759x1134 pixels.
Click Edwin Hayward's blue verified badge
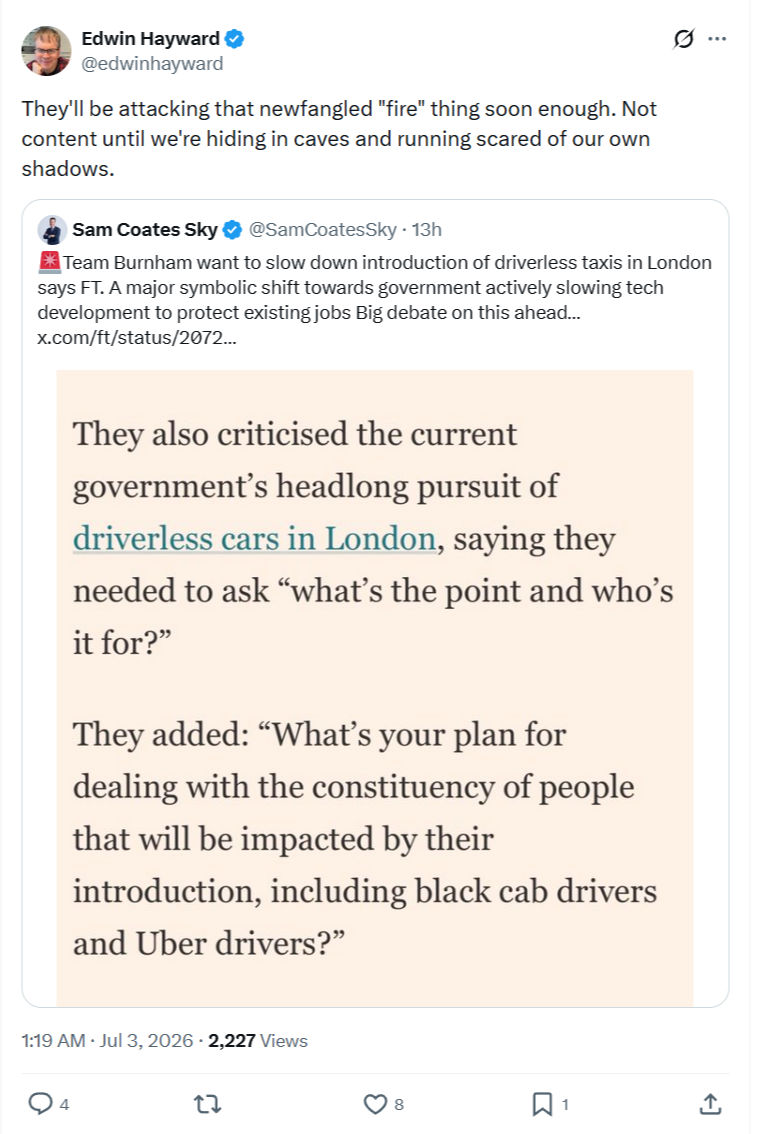click(x=234, y=38)
